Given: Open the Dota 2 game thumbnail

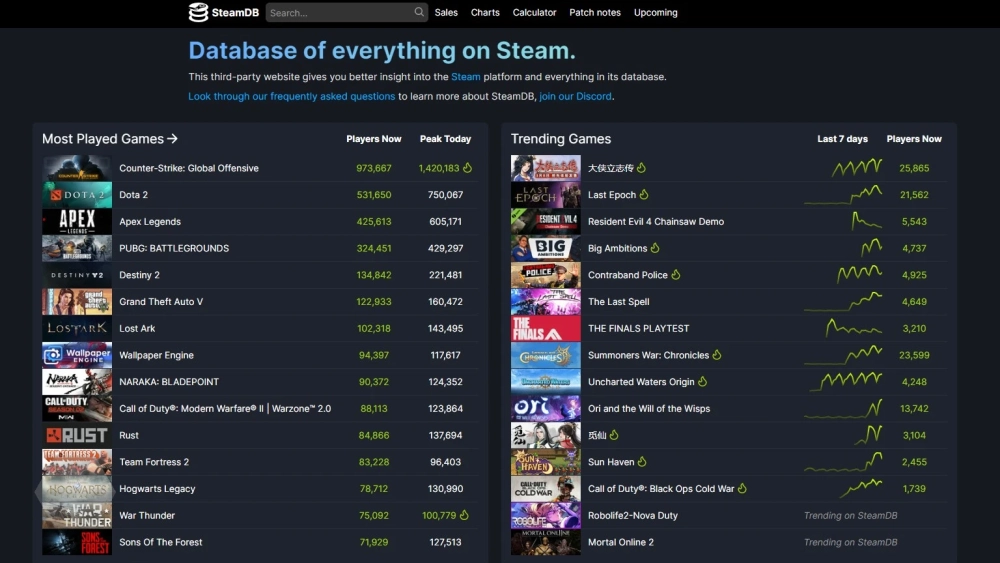Looking at the screenshot, I should point(77,195).
